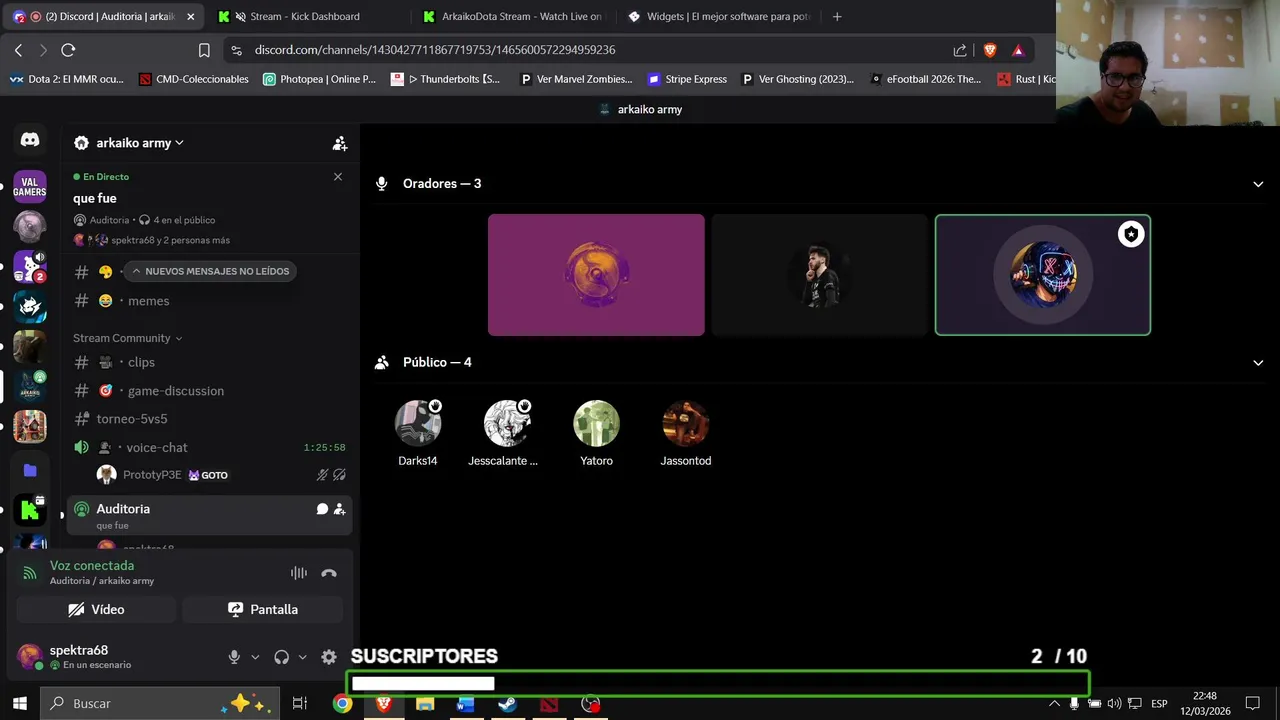Open microphone input device options arrow

coord(255,657)
